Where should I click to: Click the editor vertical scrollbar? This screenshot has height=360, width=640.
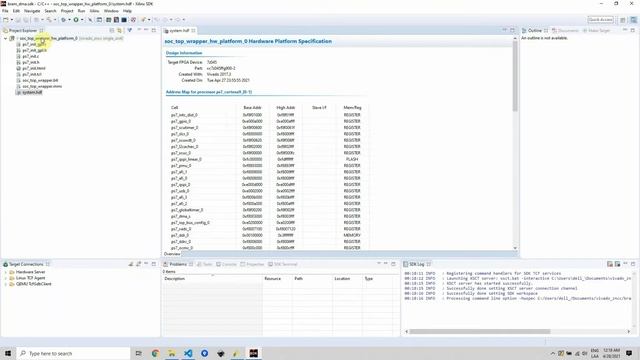click(x=515, y=76)
